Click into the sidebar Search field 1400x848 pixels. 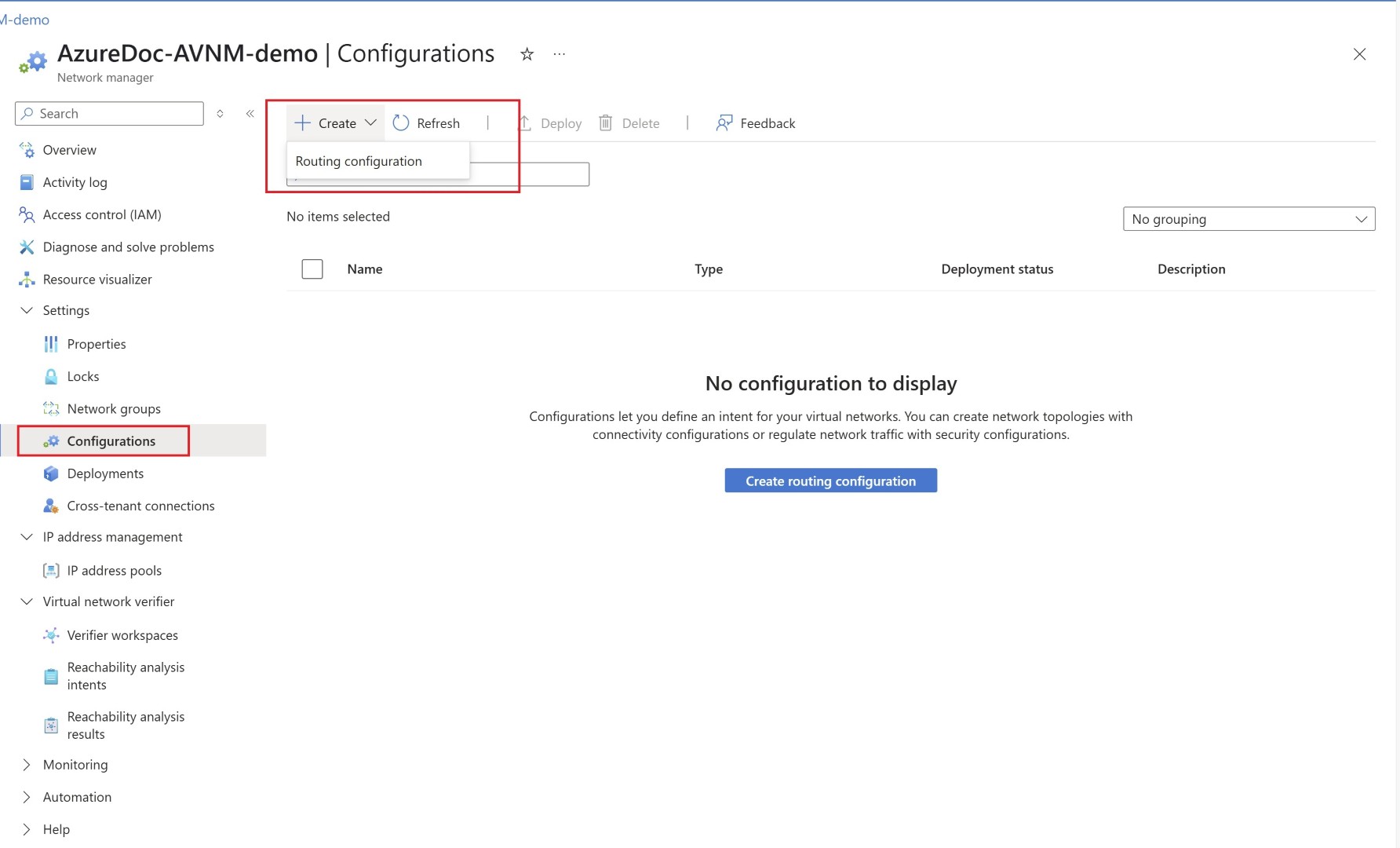click(x=109, y=114)
